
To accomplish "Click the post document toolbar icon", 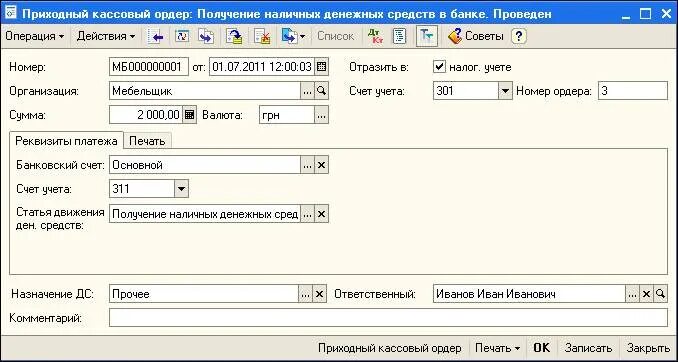I will point(234,37).
